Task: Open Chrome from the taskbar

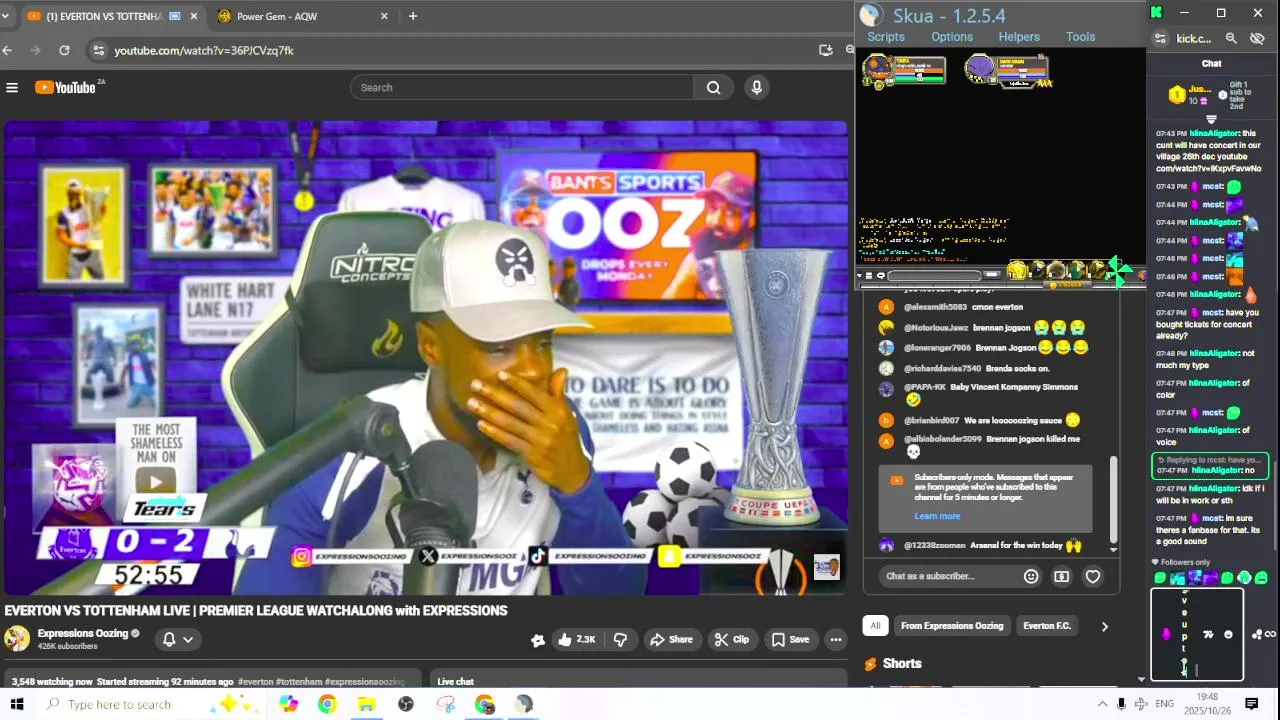Action: 327,704
